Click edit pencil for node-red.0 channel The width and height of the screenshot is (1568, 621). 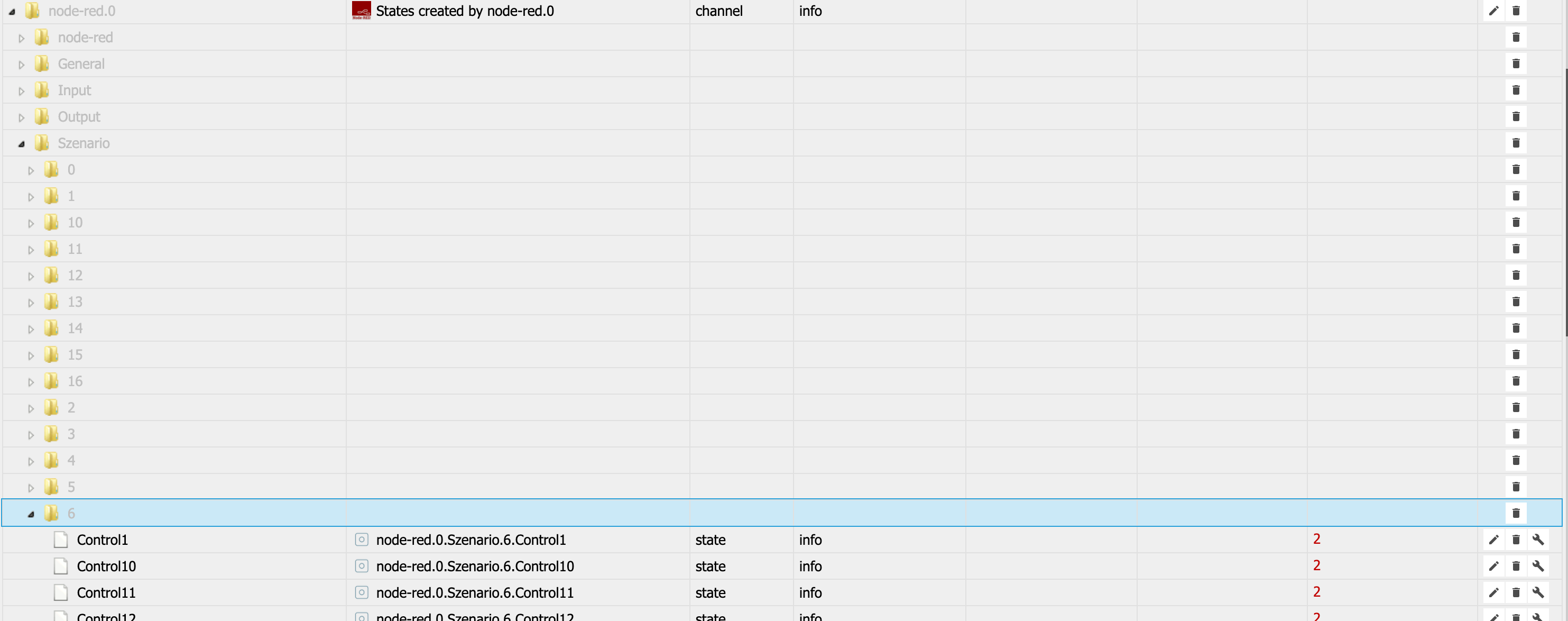[1493, 11]
